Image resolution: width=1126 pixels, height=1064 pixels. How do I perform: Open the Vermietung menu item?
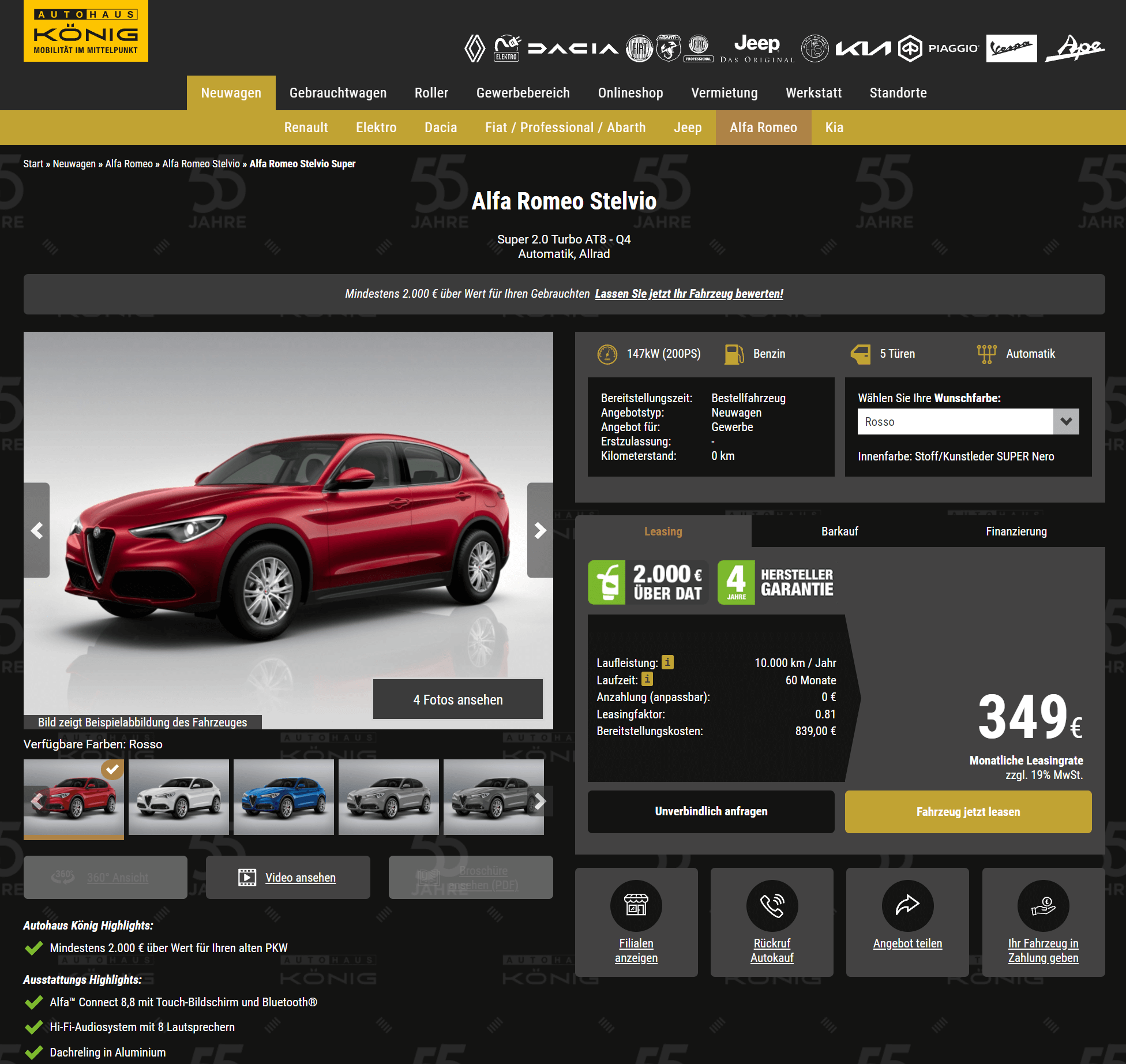725,93
